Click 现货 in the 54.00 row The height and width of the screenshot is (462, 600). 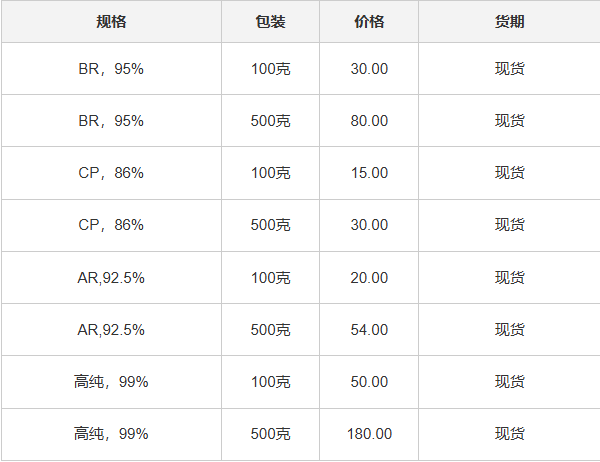[x=509, y=329]
